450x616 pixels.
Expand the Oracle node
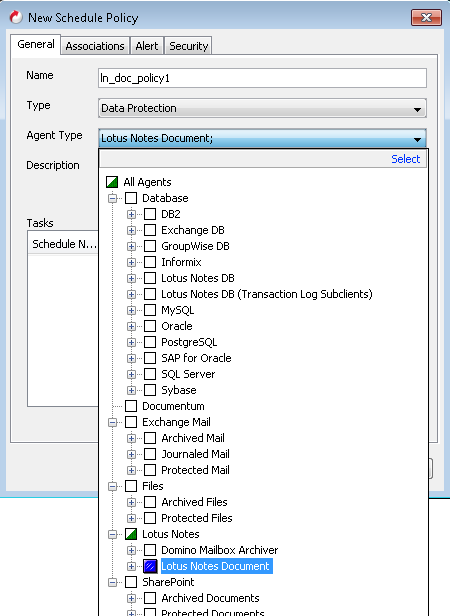tap(131, 326)
